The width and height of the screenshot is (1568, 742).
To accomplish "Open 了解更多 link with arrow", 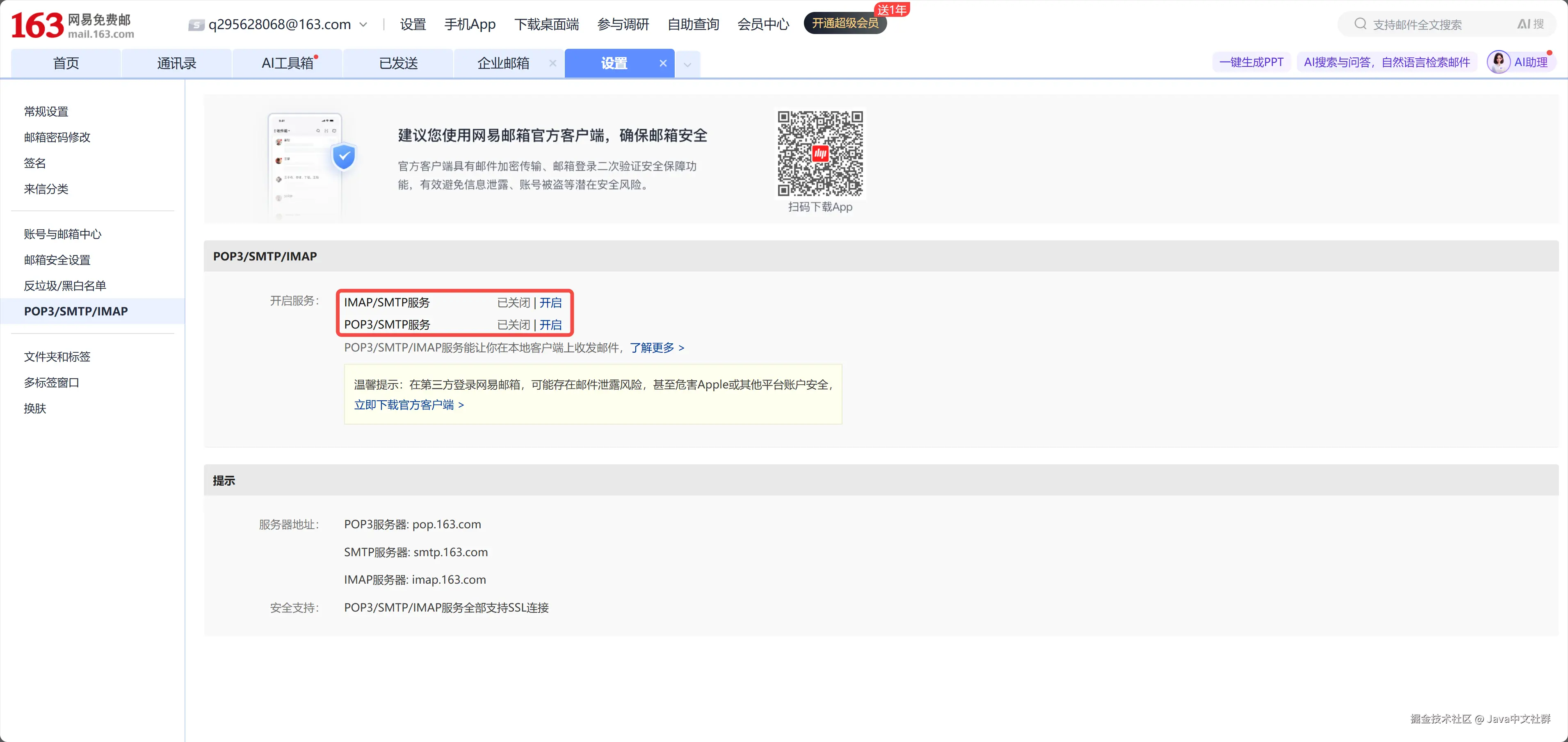I will click(x=656, y=347).
